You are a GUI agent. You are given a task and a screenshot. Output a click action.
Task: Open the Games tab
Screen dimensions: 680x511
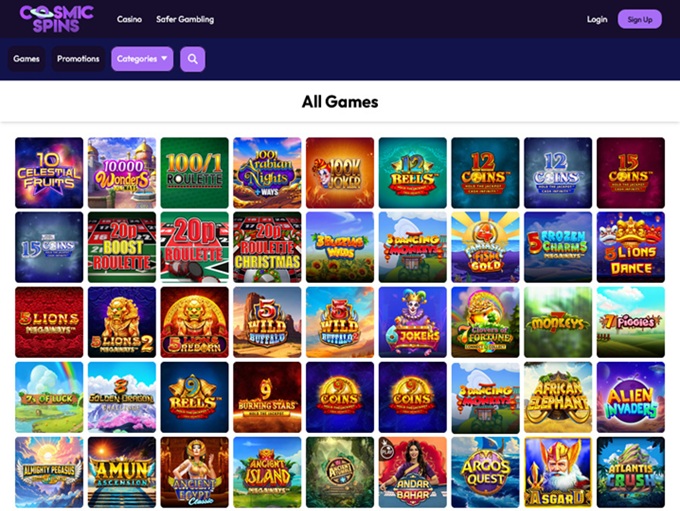click(26, 59)
